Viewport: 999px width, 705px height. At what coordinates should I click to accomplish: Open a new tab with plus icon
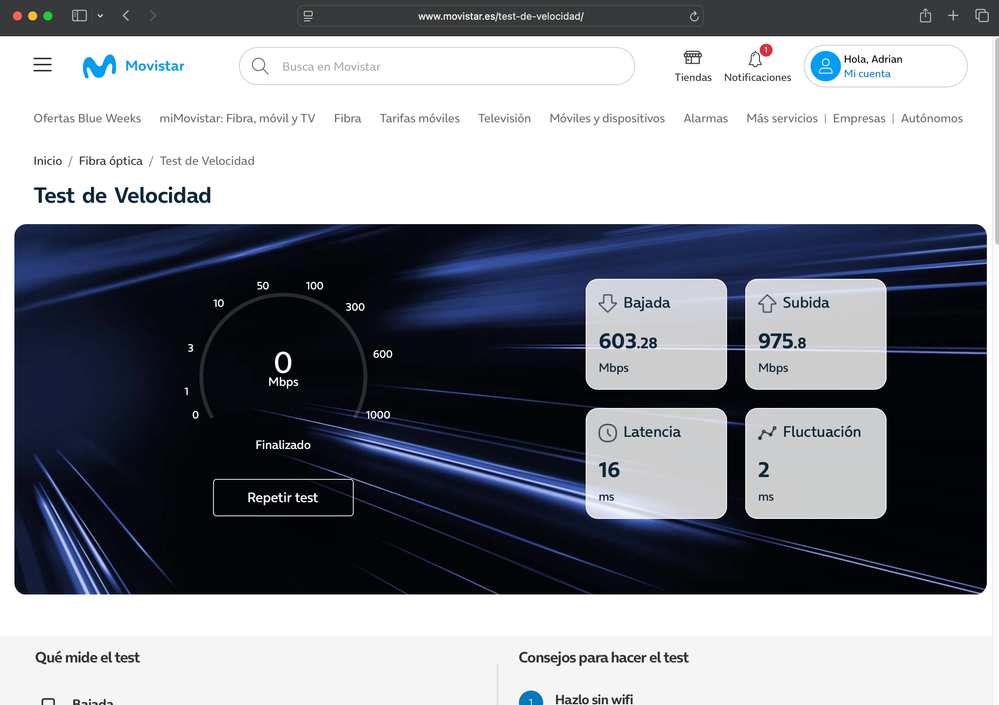tap(953, 16)
